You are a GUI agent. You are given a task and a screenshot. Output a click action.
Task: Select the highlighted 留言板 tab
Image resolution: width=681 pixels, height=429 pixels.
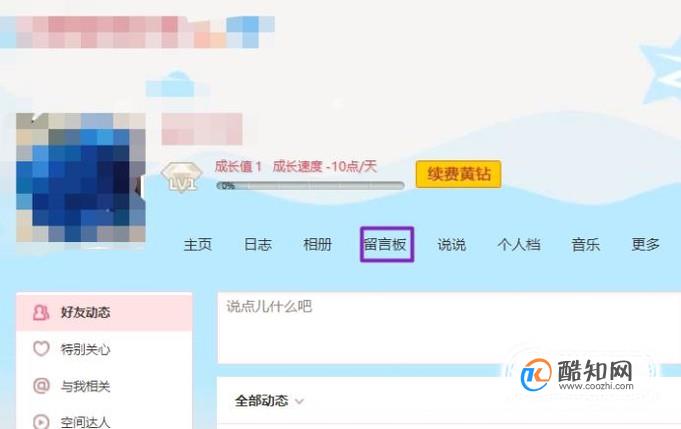click(387, 244)
